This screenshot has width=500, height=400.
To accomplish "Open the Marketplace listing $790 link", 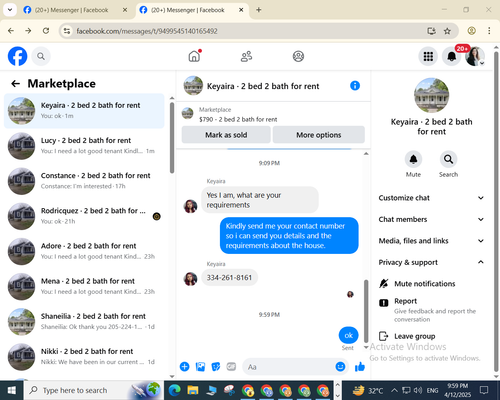I will 238,119.
